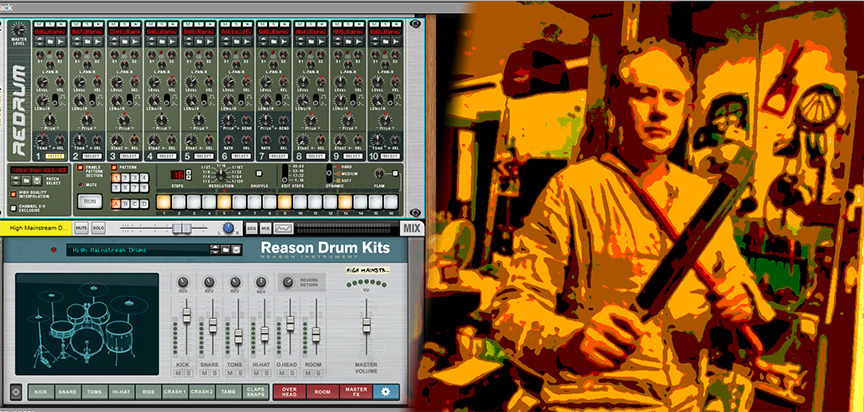Change Redrum patch with Patch Select arrows

pos(16,180)
